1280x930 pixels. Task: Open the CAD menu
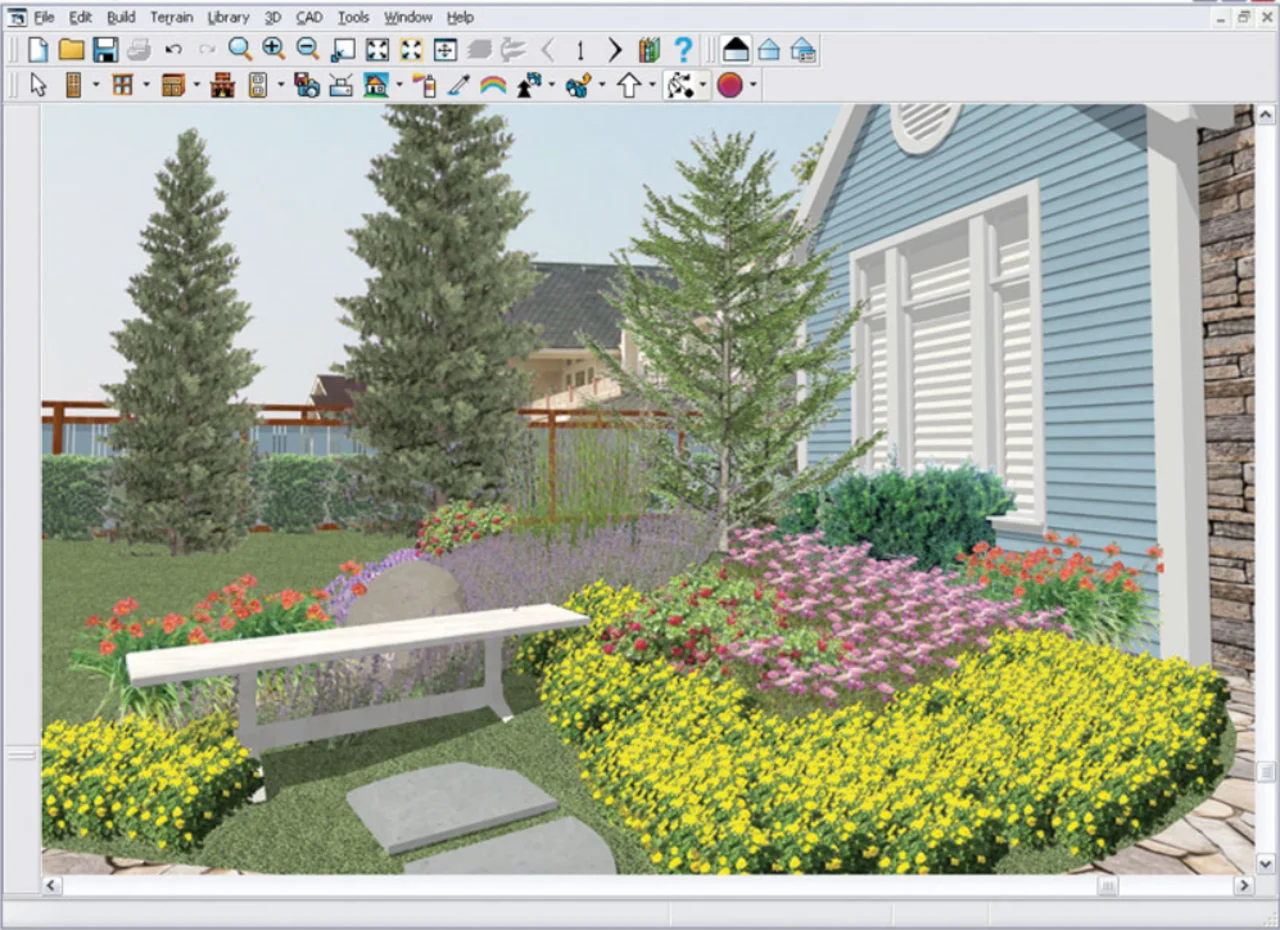309,17
